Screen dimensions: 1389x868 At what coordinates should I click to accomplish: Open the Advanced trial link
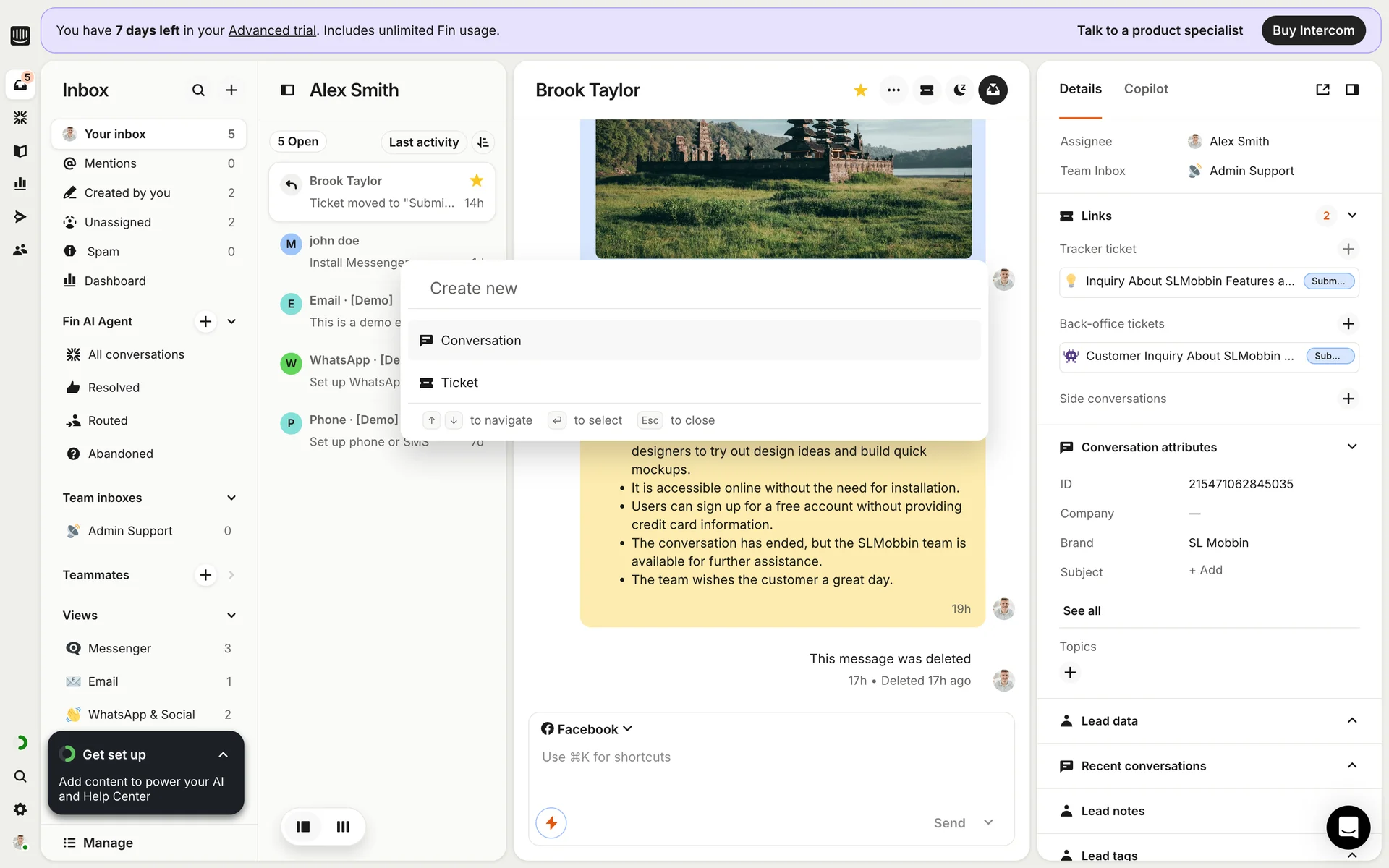click(x=272, y=30)
